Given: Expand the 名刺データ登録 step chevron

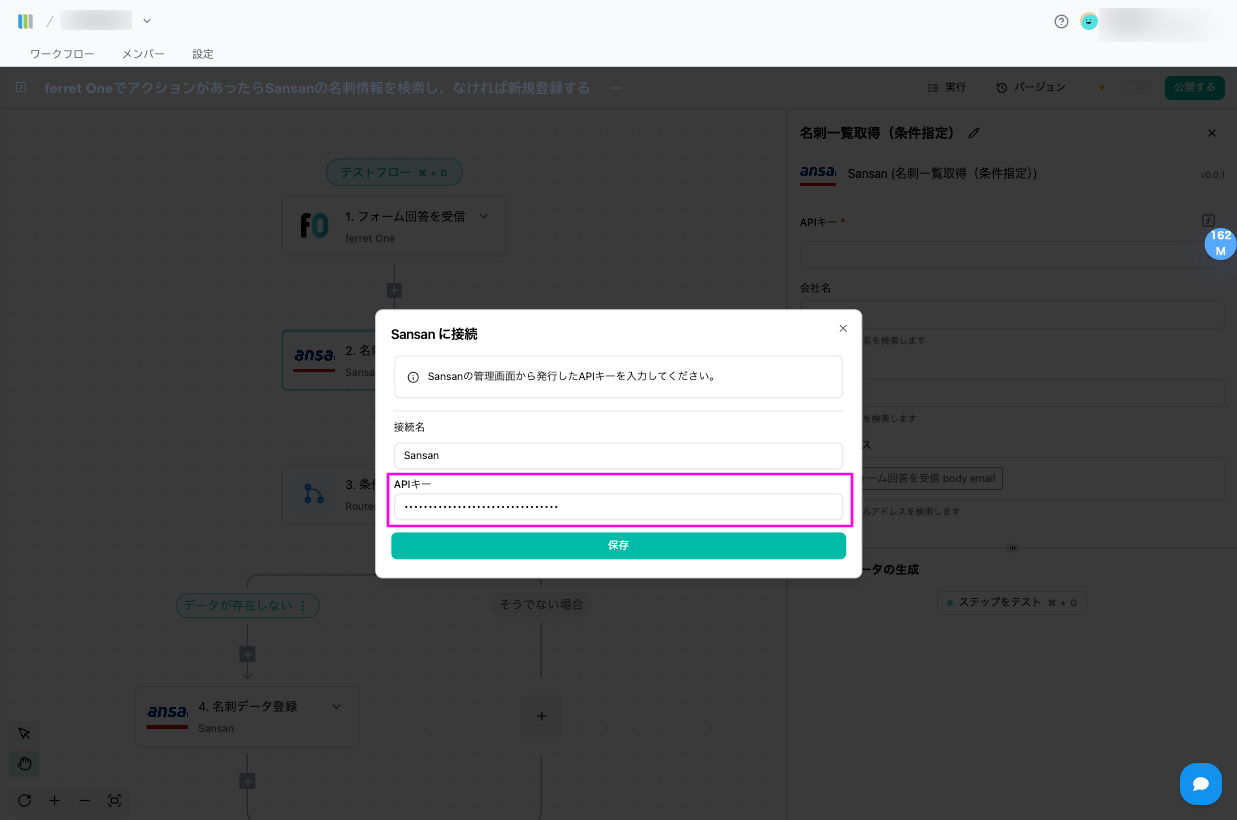Looking at the screenshot, I should pos(337,706).
